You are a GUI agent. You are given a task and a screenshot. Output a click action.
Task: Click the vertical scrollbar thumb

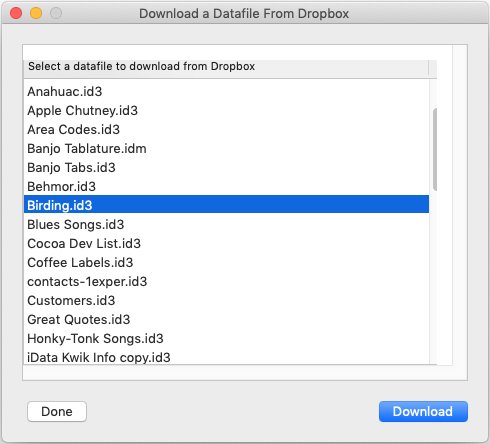click(435, 150)
